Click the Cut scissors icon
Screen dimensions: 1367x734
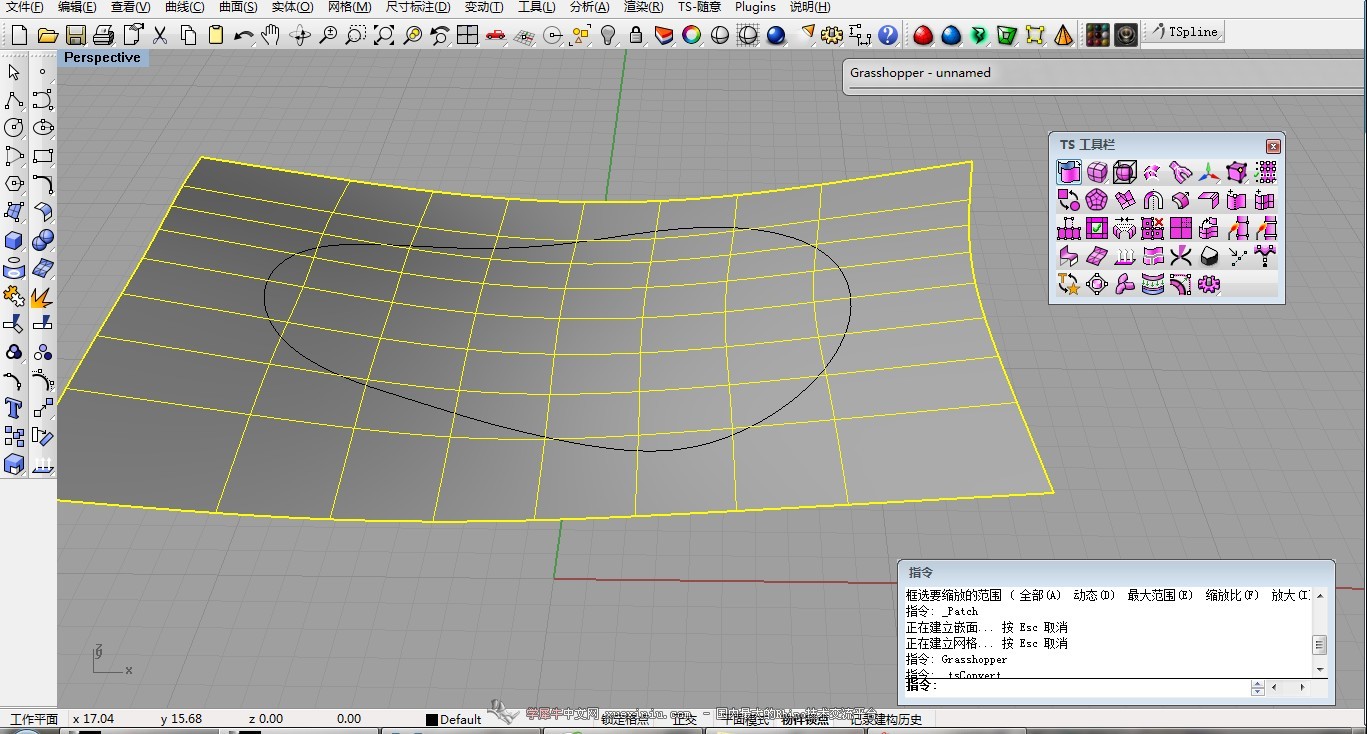(159, 35)
